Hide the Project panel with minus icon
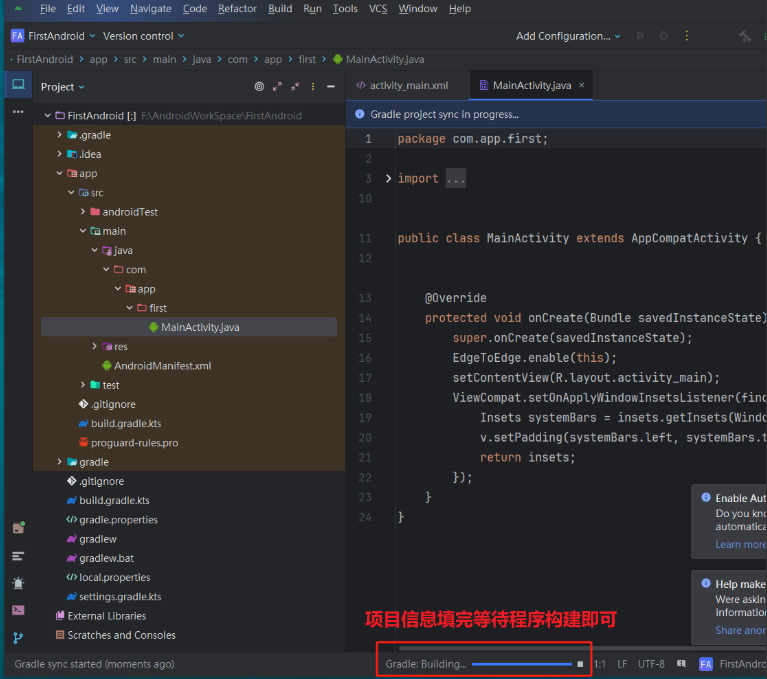 (x=331, y=87)
